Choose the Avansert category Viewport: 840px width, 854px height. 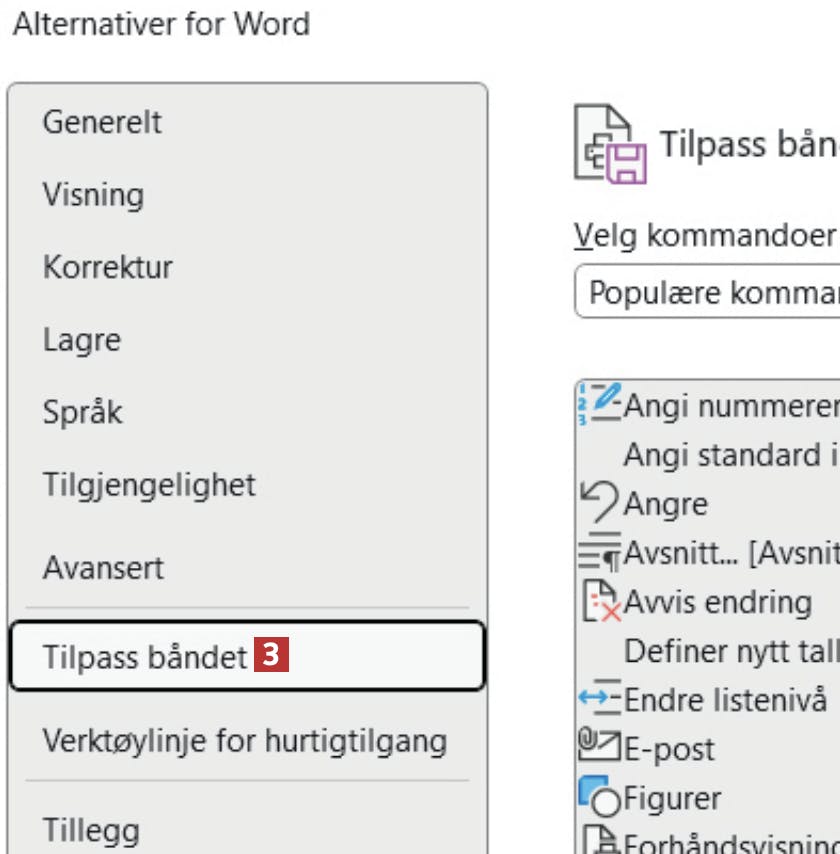point(248,568)
